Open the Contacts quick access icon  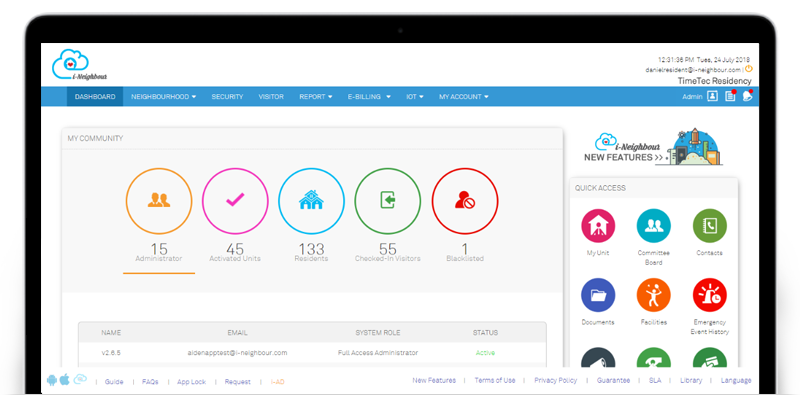pyautogui.click(x=710, y=226)
